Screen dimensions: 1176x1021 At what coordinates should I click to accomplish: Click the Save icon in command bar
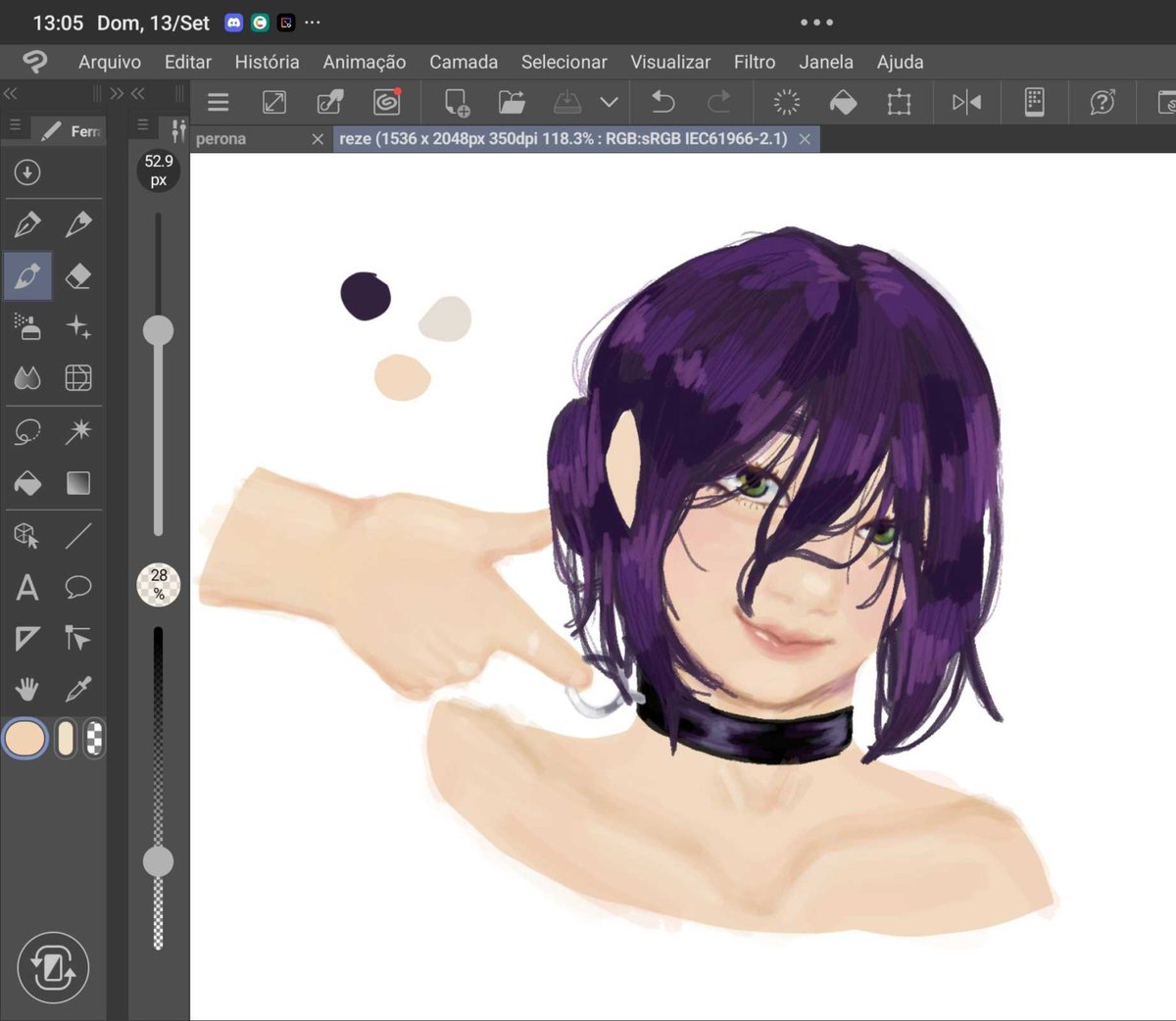(567, 102)
